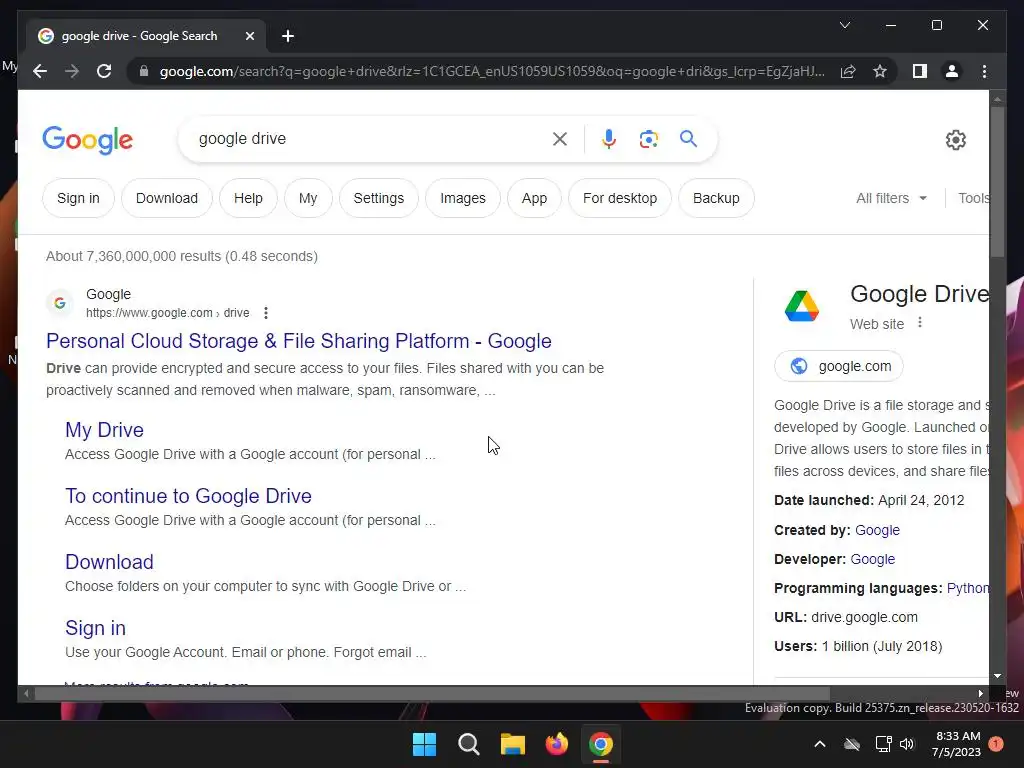This screenshot has height=768, width=1024.
Task: Open the 'My Drive' sitelink
Action: [x=104, y=430]
